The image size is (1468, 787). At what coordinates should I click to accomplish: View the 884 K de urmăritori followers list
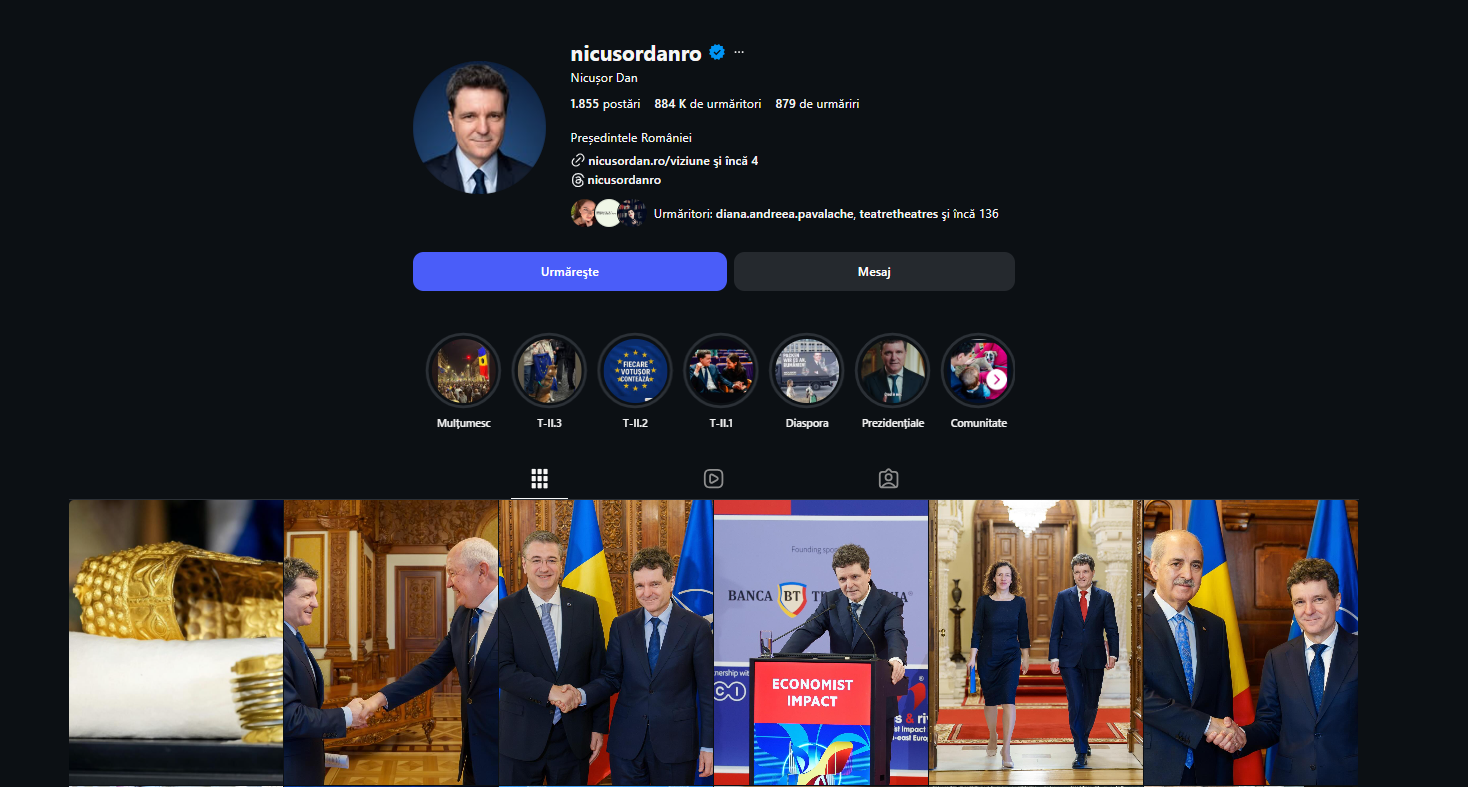pyautogui.click(x=708, y=104)
